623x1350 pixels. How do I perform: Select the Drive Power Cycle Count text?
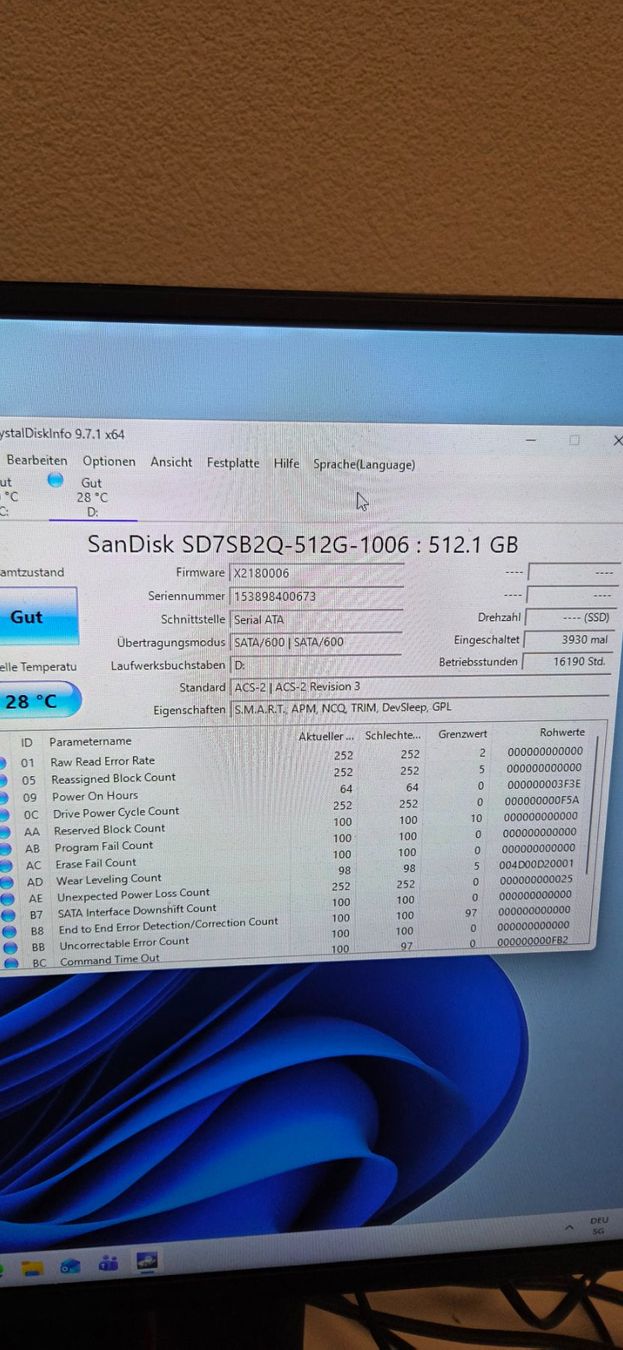[116, 812]
